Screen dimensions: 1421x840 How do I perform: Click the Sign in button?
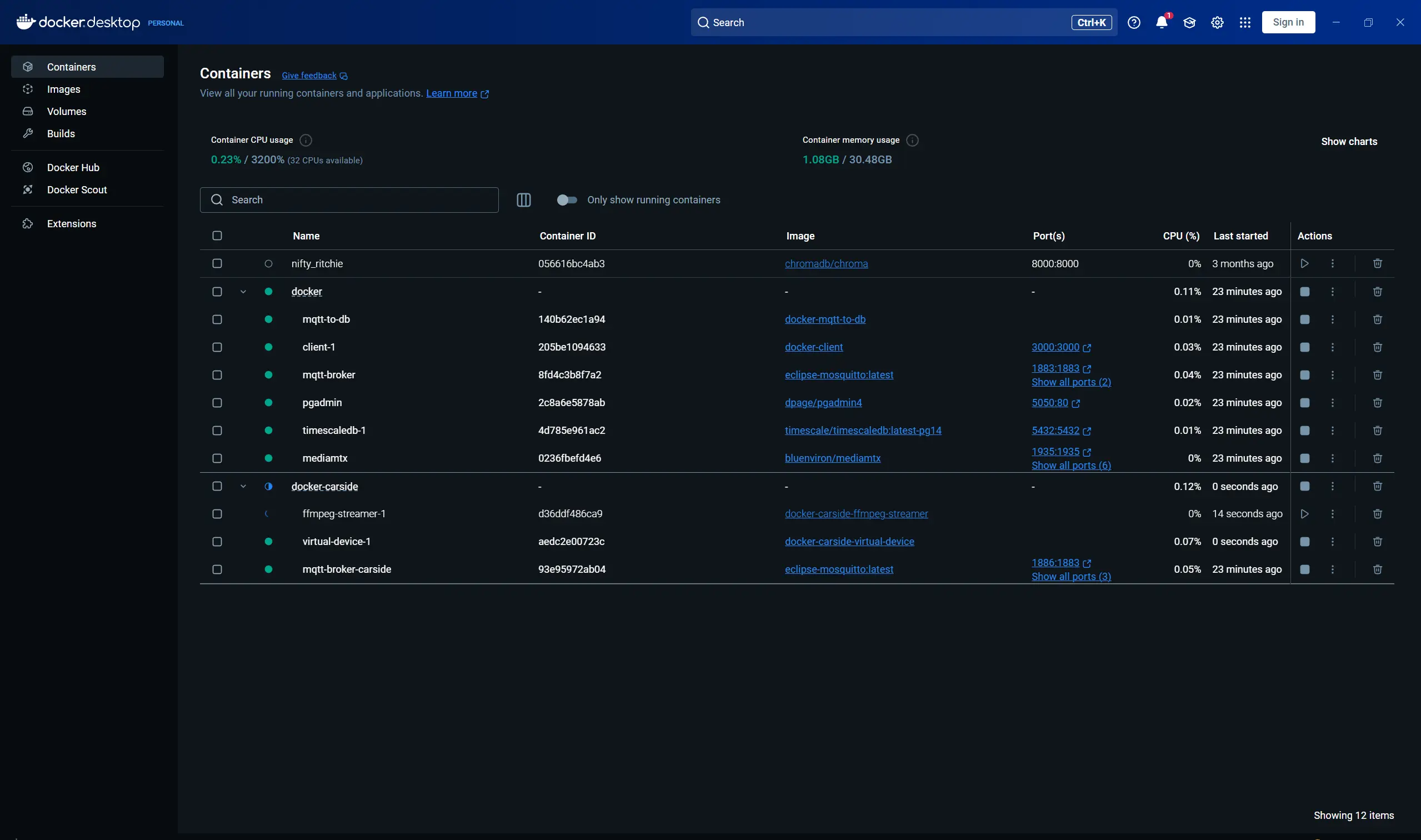pyautogui.click(x=1288, y=22)
